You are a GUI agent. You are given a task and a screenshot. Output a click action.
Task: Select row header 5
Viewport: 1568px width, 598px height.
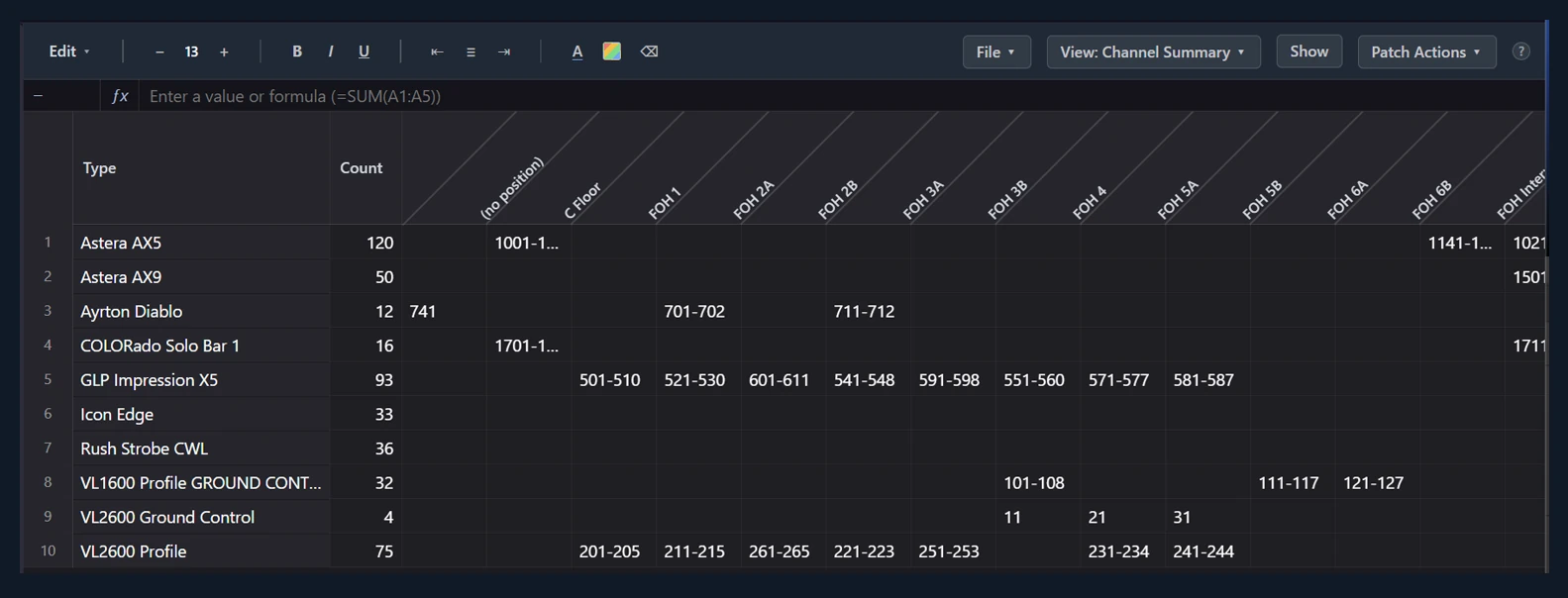(48, 380)
